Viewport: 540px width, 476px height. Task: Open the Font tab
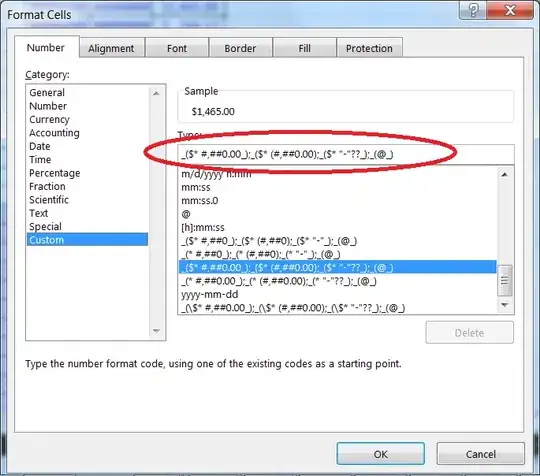(177, 48)
